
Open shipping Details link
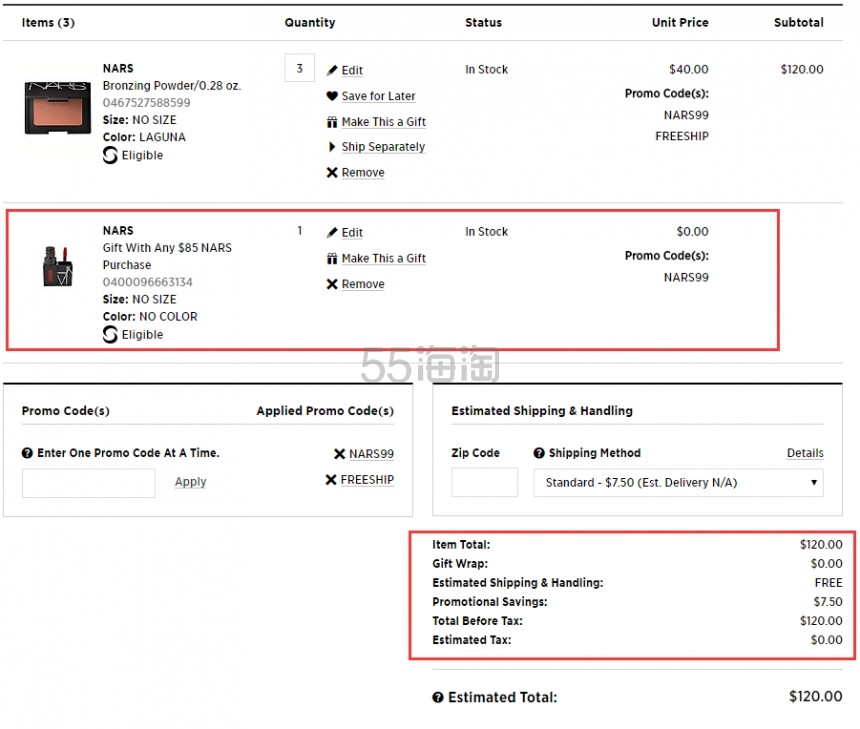click(x=805, y=453)
